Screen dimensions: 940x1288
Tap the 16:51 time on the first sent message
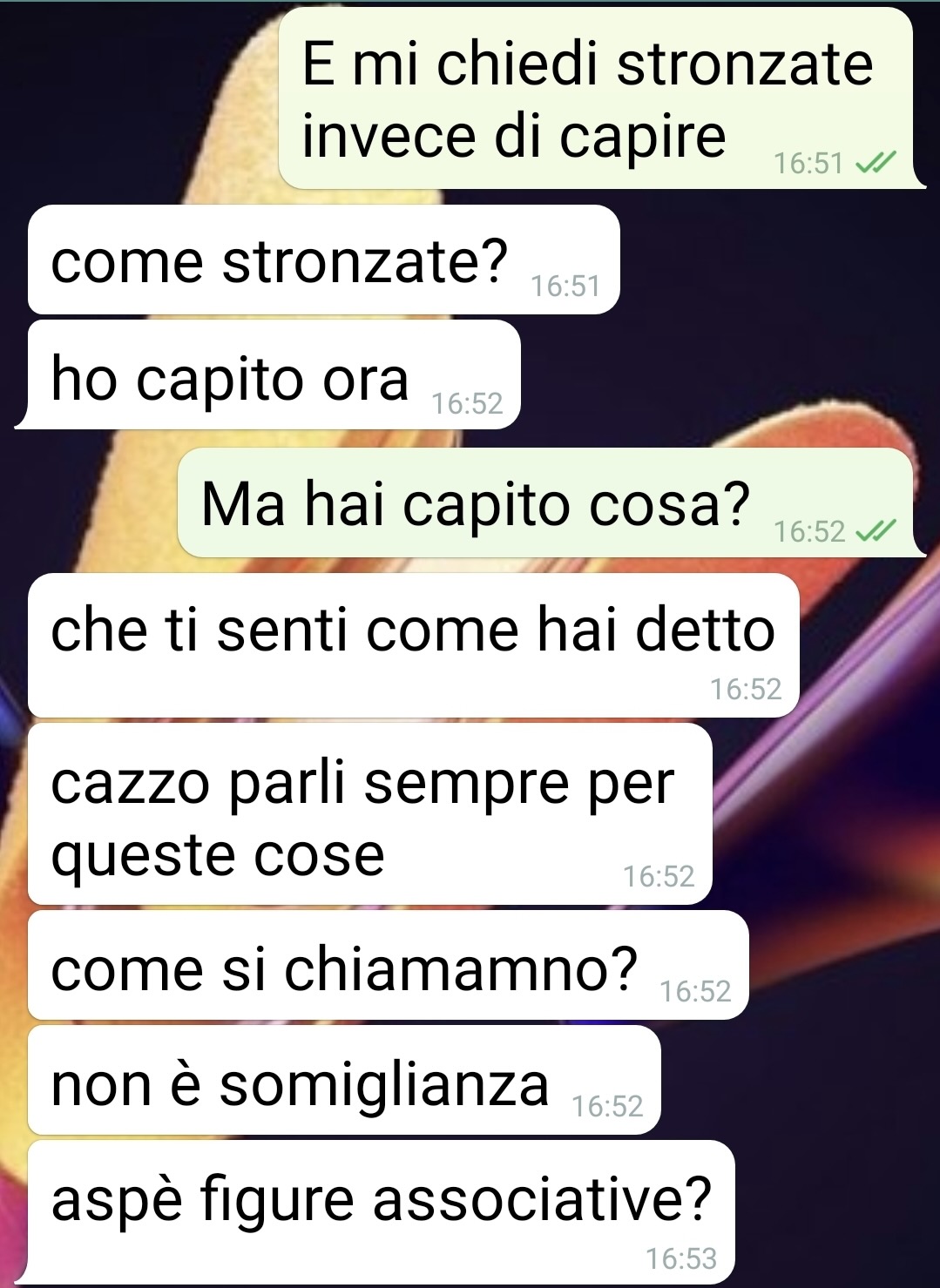click(809, 163)
